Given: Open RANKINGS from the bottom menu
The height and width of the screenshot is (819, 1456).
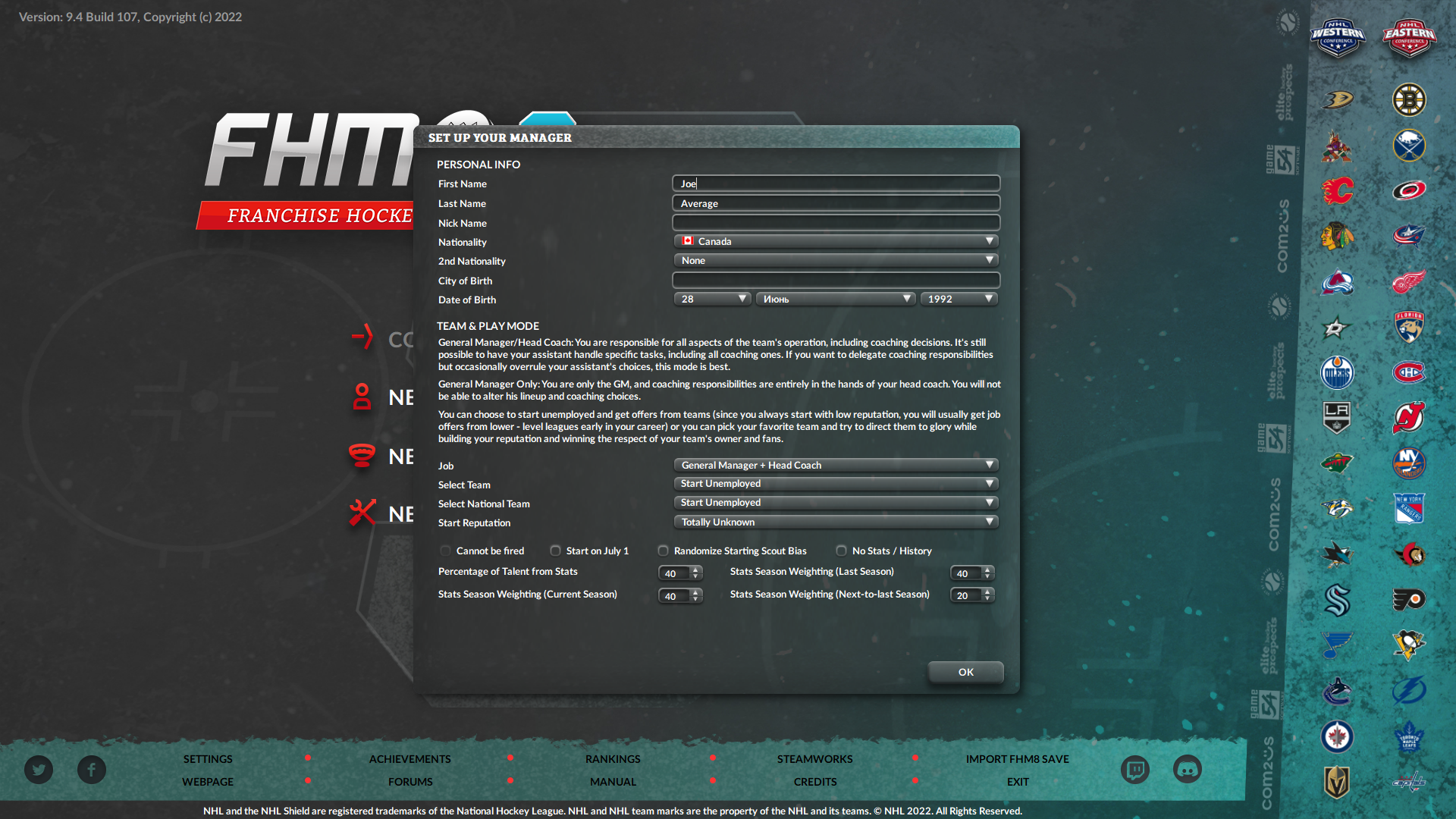Looking at the screenshot, I should pos(613,759).
